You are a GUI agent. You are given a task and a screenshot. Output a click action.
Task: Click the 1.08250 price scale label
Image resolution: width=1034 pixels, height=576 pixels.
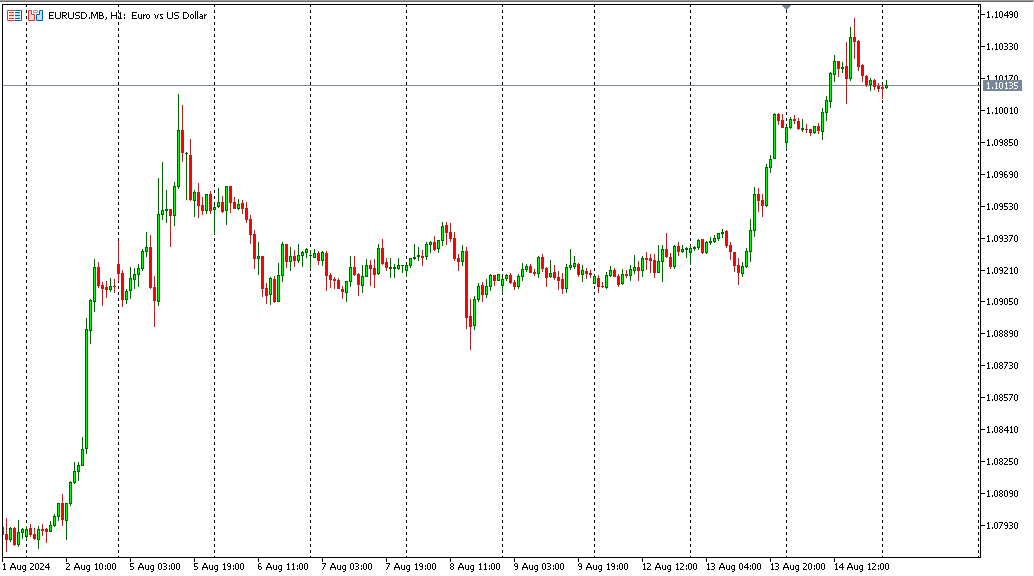point(1002,461)
